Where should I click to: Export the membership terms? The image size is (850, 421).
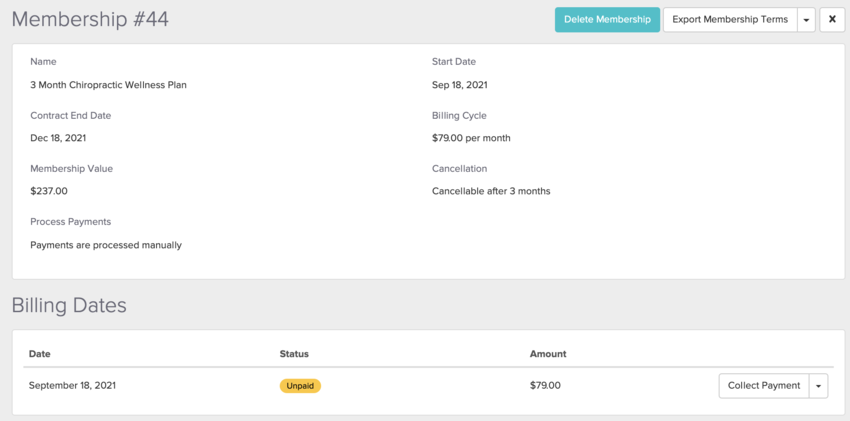point(729,20)
